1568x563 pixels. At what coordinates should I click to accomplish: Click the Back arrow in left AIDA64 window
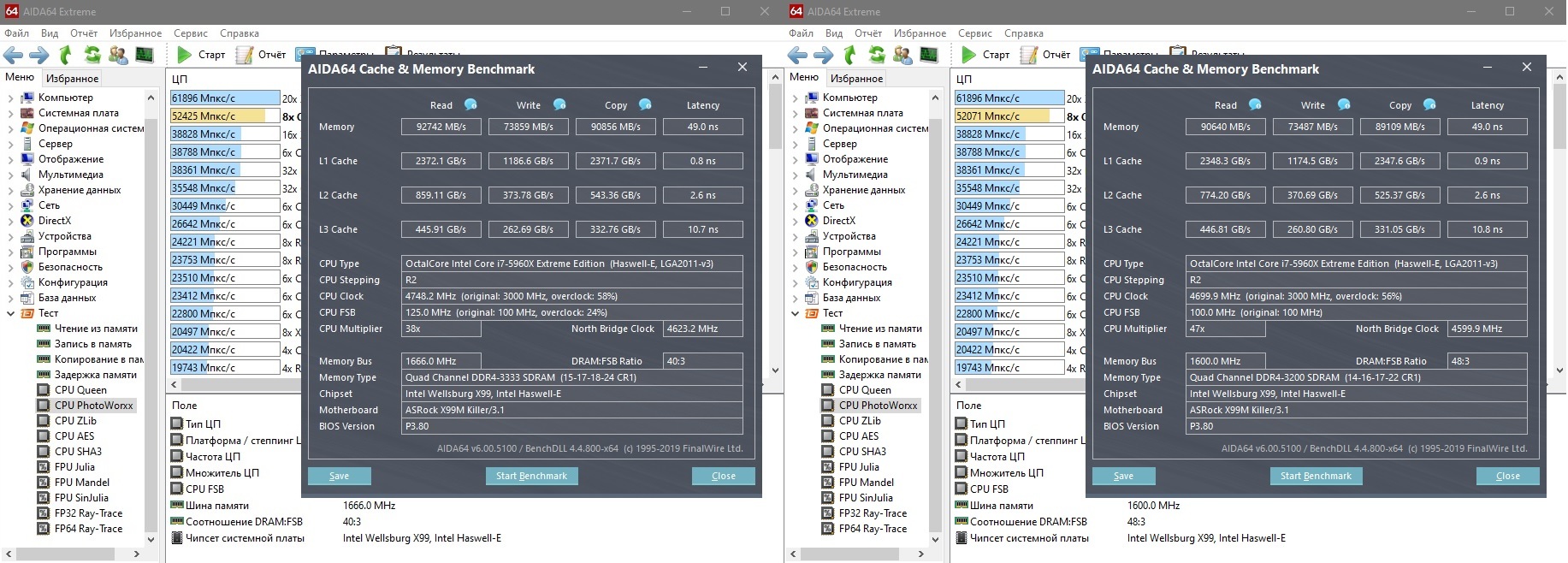point(13,55)
